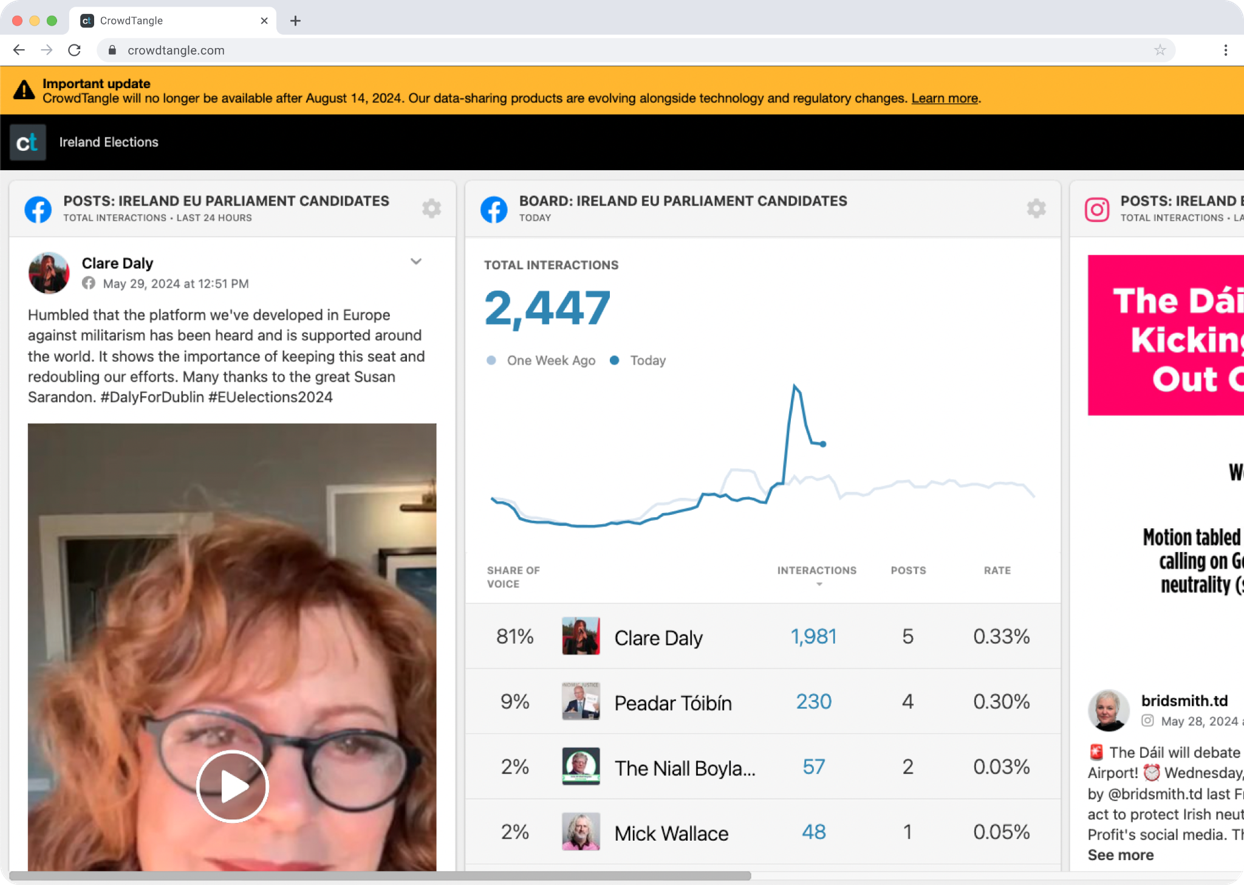Click The Niall Boyla... name in table
1244x885 pixels.
pos(685,768)
